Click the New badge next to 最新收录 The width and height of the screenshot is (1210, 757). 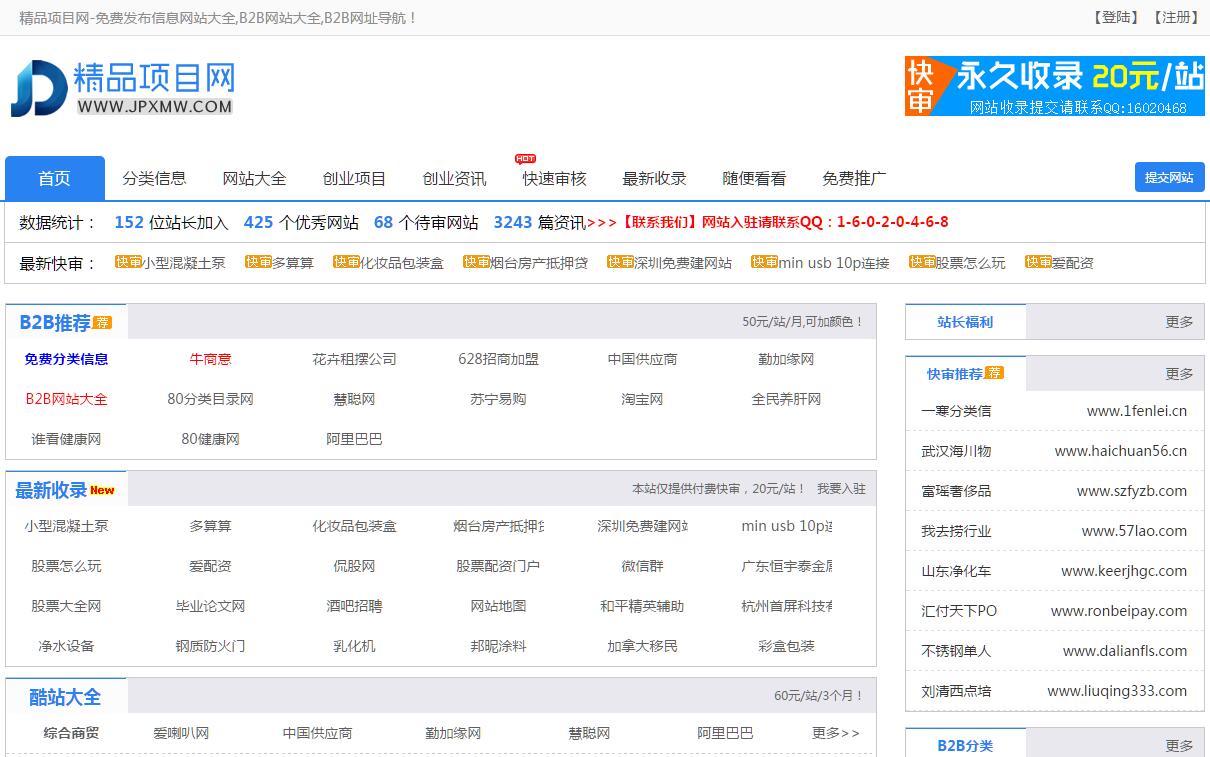click(102, 490)
